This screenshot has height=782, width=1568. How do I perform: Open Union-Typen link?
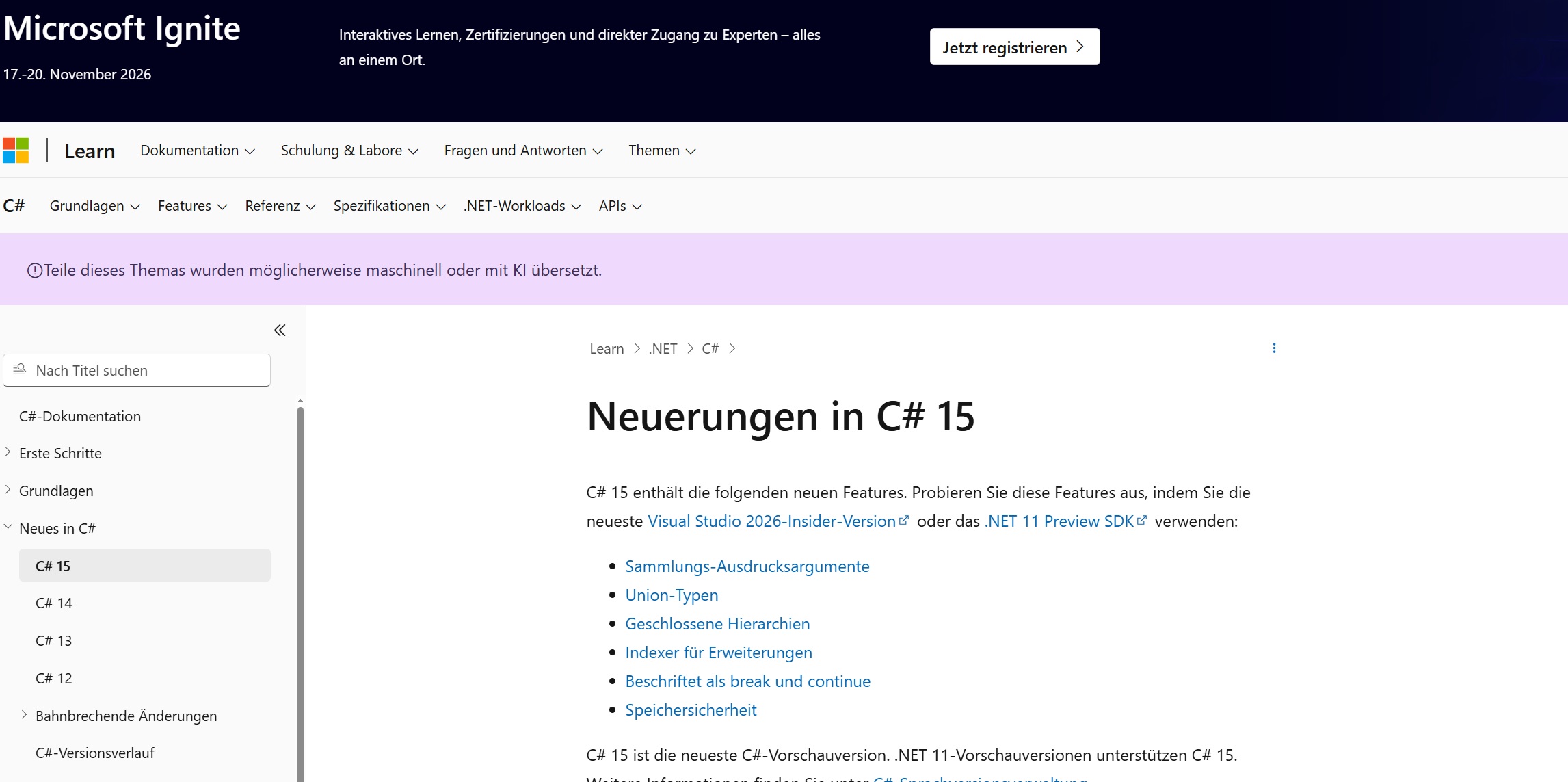672,595
